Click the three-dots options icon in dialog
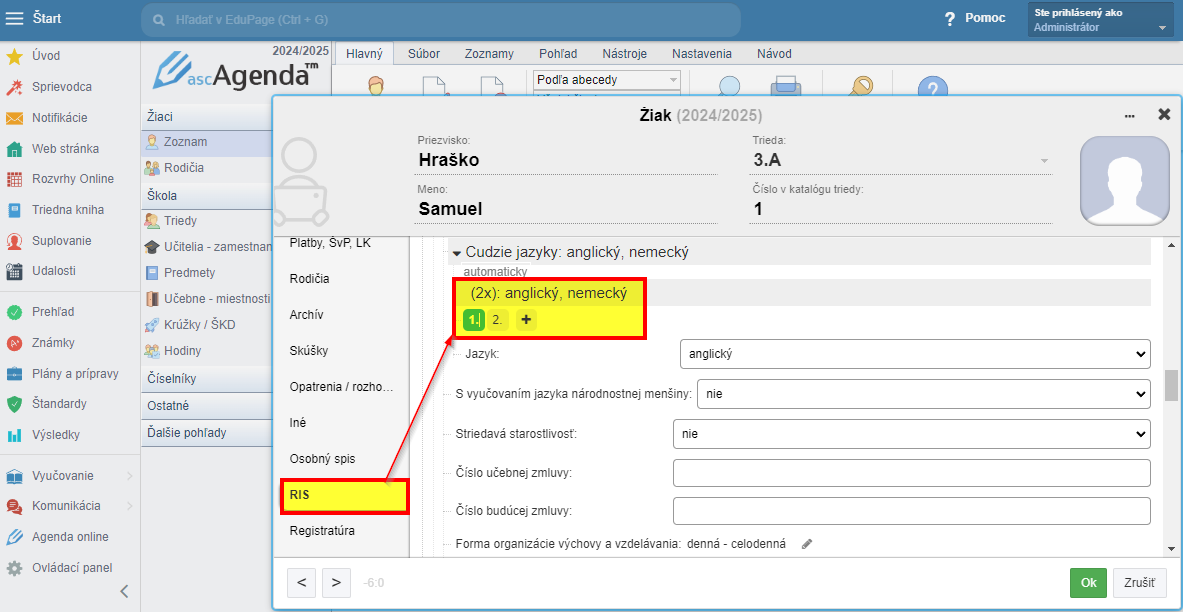This screenshot has width=1183, height=612. [x=1130, y=115]
